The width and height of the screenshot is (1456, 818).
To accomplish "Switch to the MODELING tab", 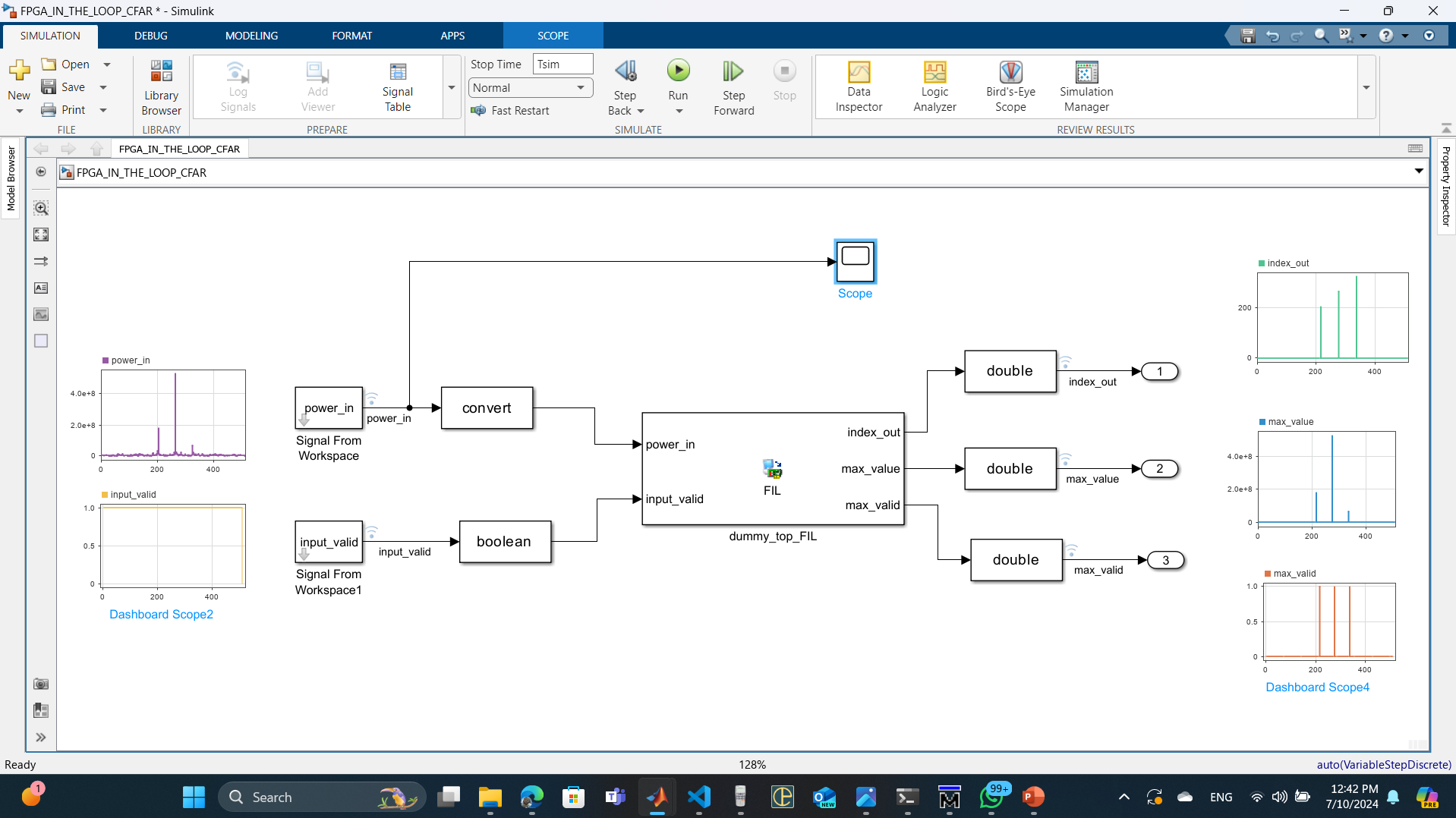I will tap(251, 36).
